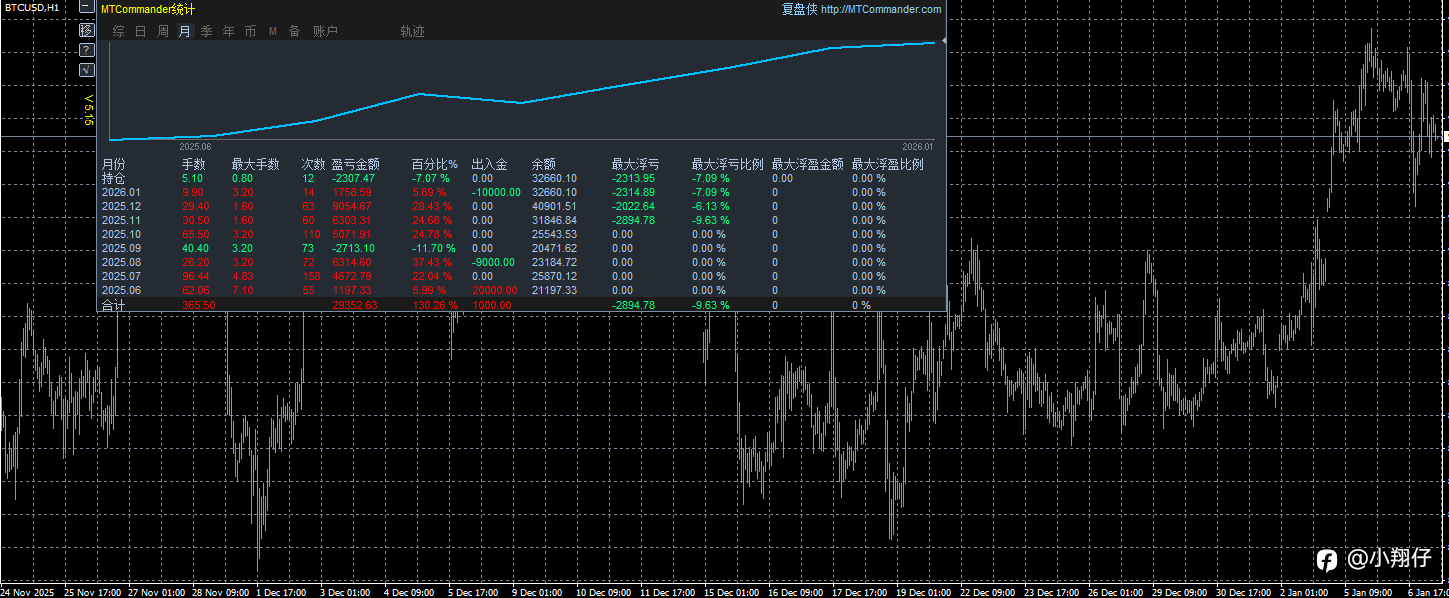Open the 币 currency tab
This screenshot has height=598, width=1449.
coord(250,31)
